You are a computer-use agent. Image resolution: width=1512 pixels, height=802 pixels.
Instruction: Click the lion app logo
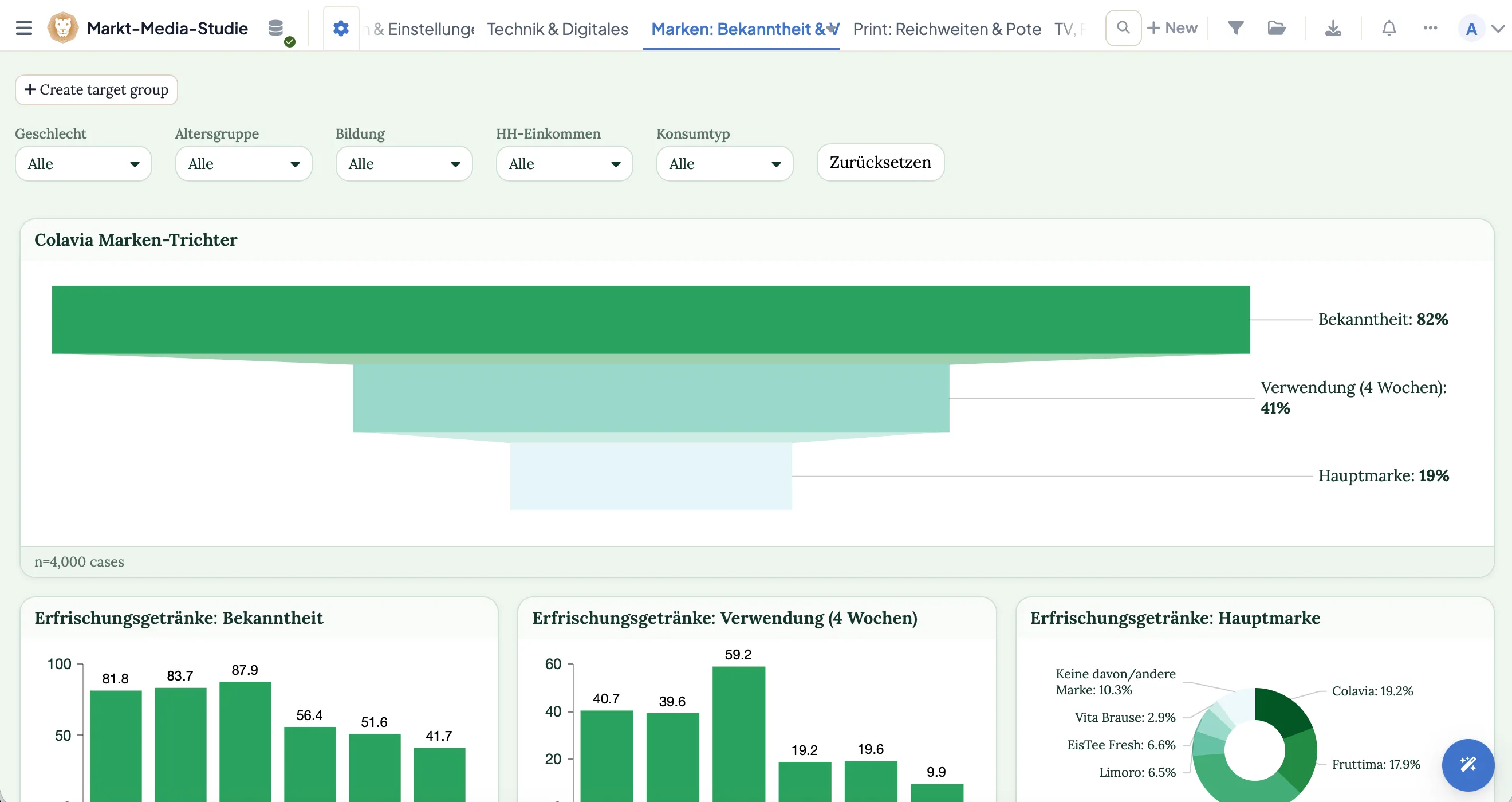(x=62, y=27)
